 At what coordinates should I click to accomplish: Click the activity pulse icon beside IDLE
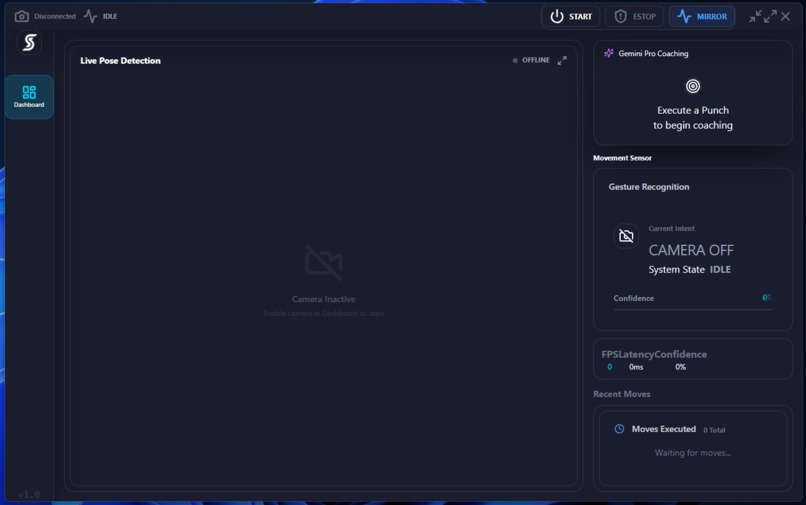[x=90, y=16]
